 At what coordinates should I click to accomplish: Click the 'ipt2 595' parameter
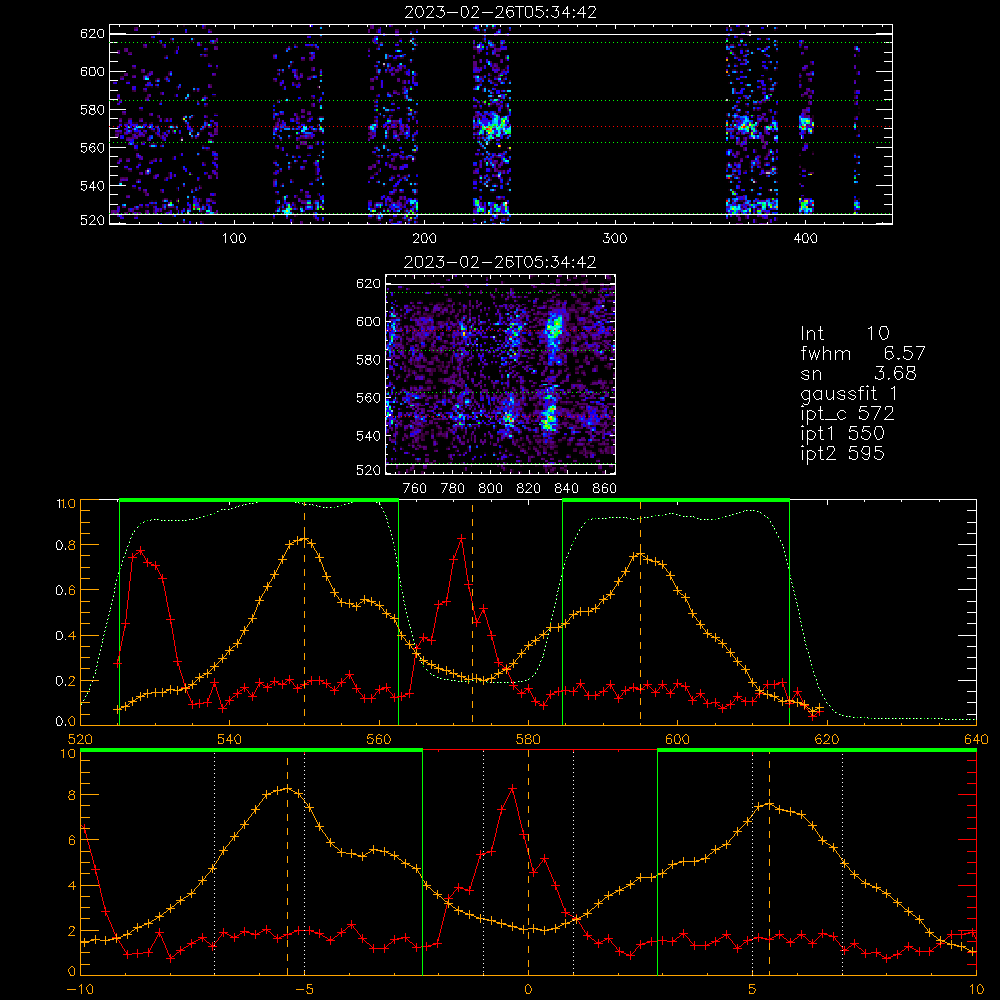(x=842, y=453)
